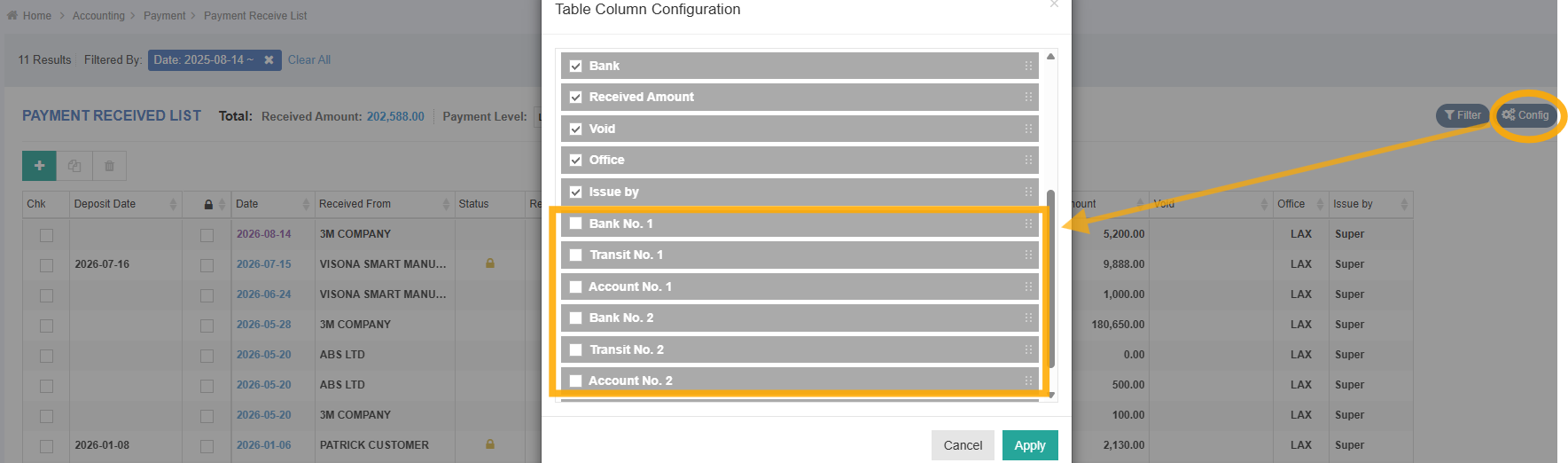1568x463 pixels.
Task: Sort the Office column arrows
Action: coord(1320,204)
